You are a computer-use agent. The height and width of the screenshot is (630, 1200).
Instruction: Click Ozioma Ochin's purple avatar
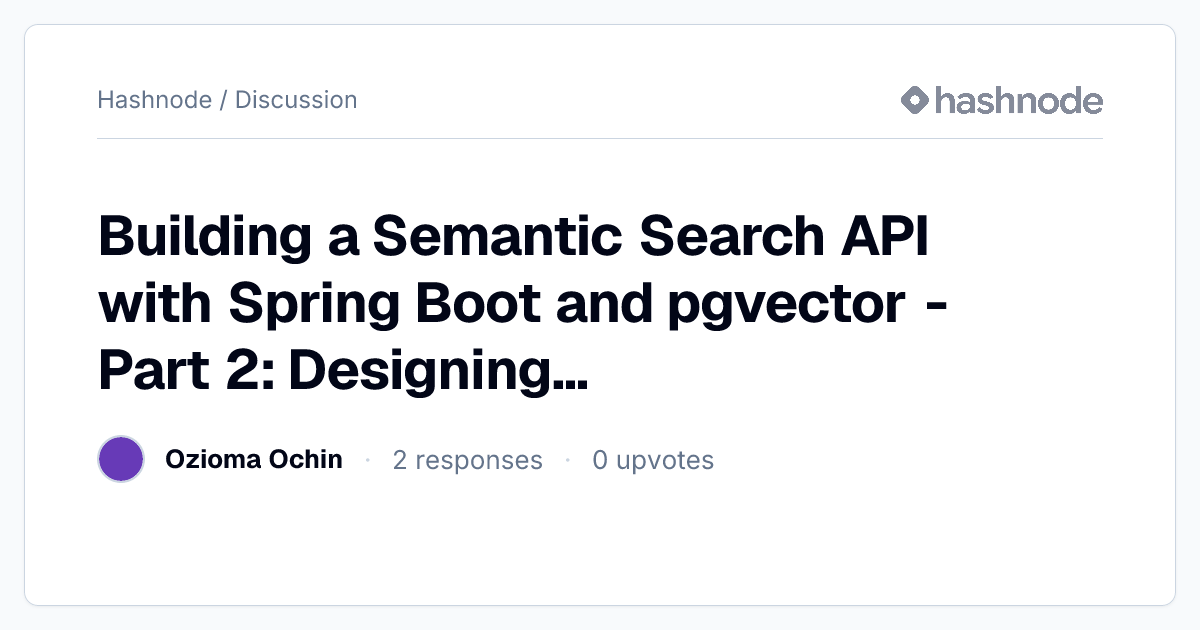[121, 460]
